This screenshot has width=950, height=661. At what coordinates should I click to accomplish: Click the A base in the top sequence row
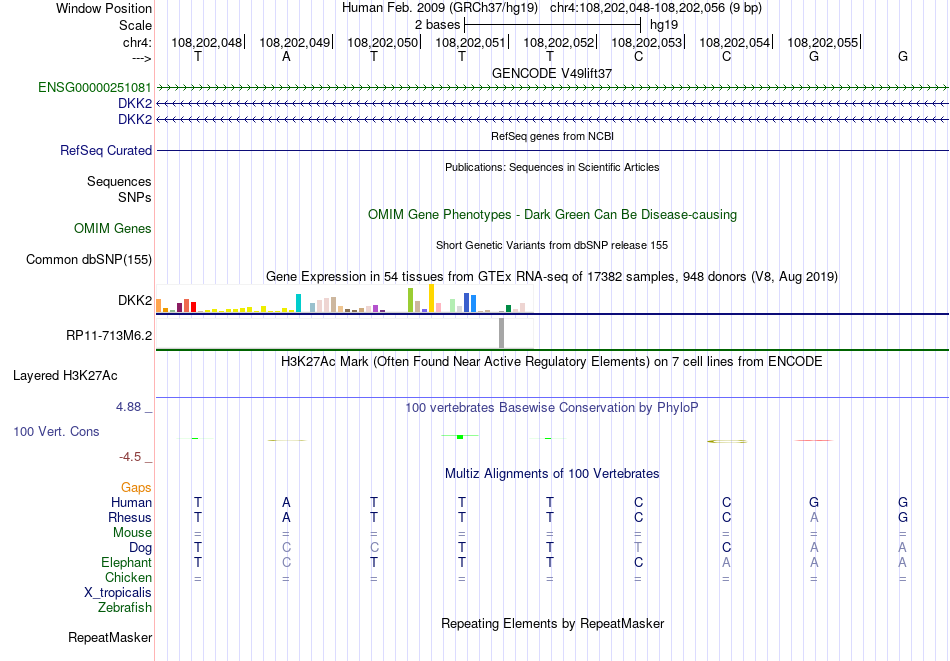coord(286,56)
